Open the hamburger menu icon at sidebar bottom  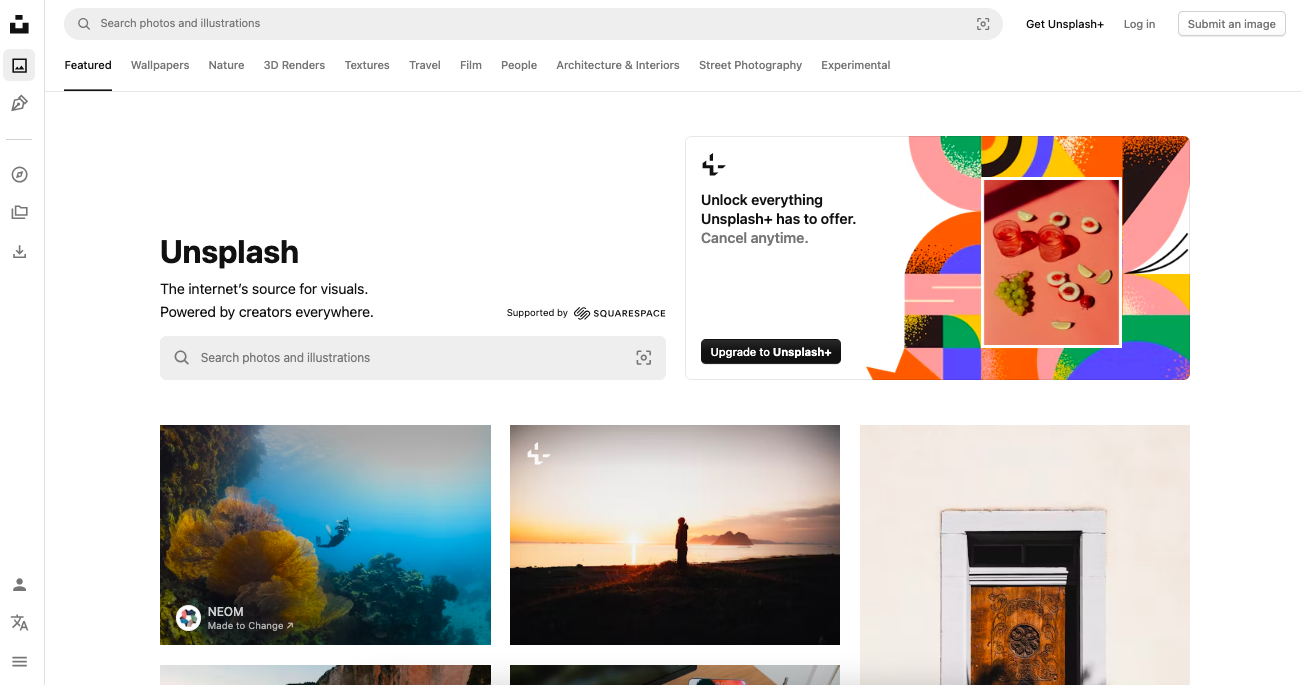tap(19, 661)
